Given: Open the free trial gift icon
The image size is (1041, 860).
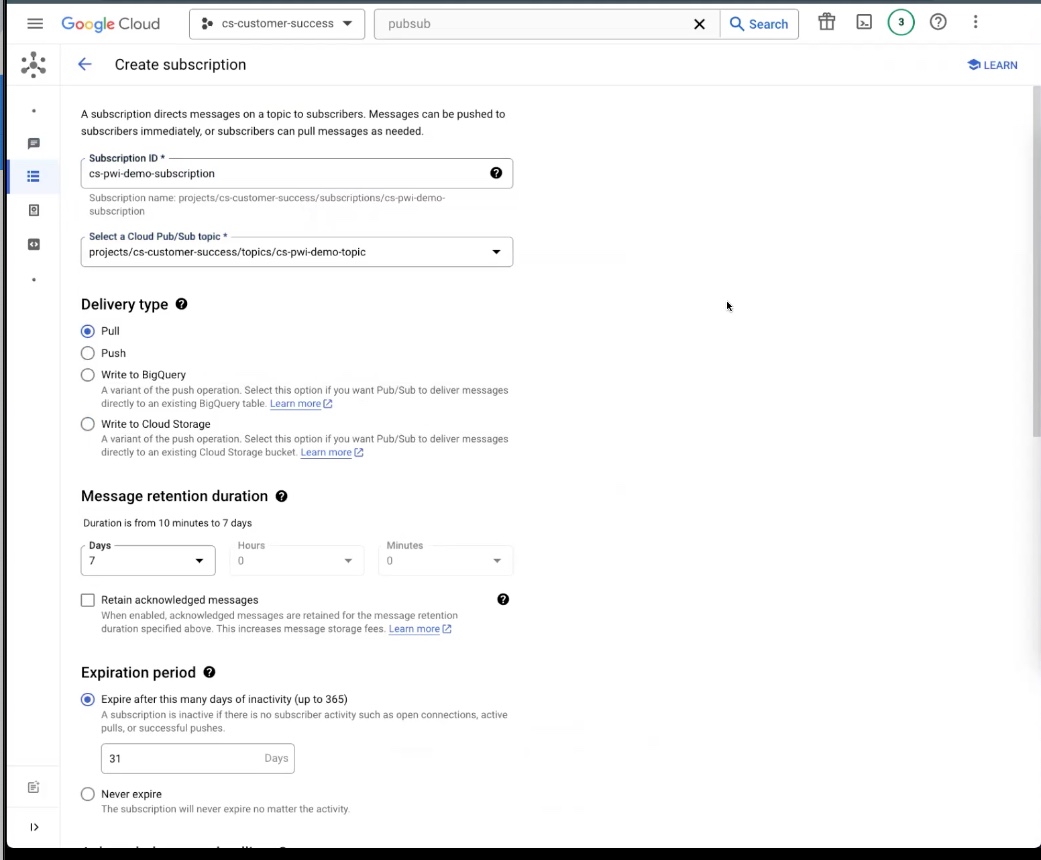Looking at the screenshot, I should point(826,22).
